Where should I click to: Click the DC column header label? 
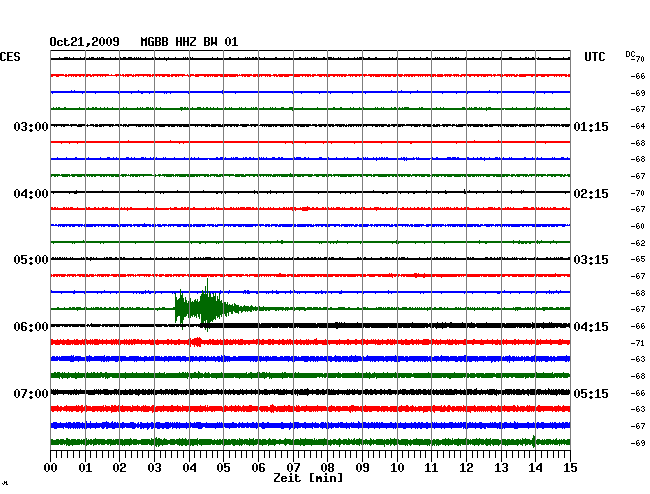(630, 54)
